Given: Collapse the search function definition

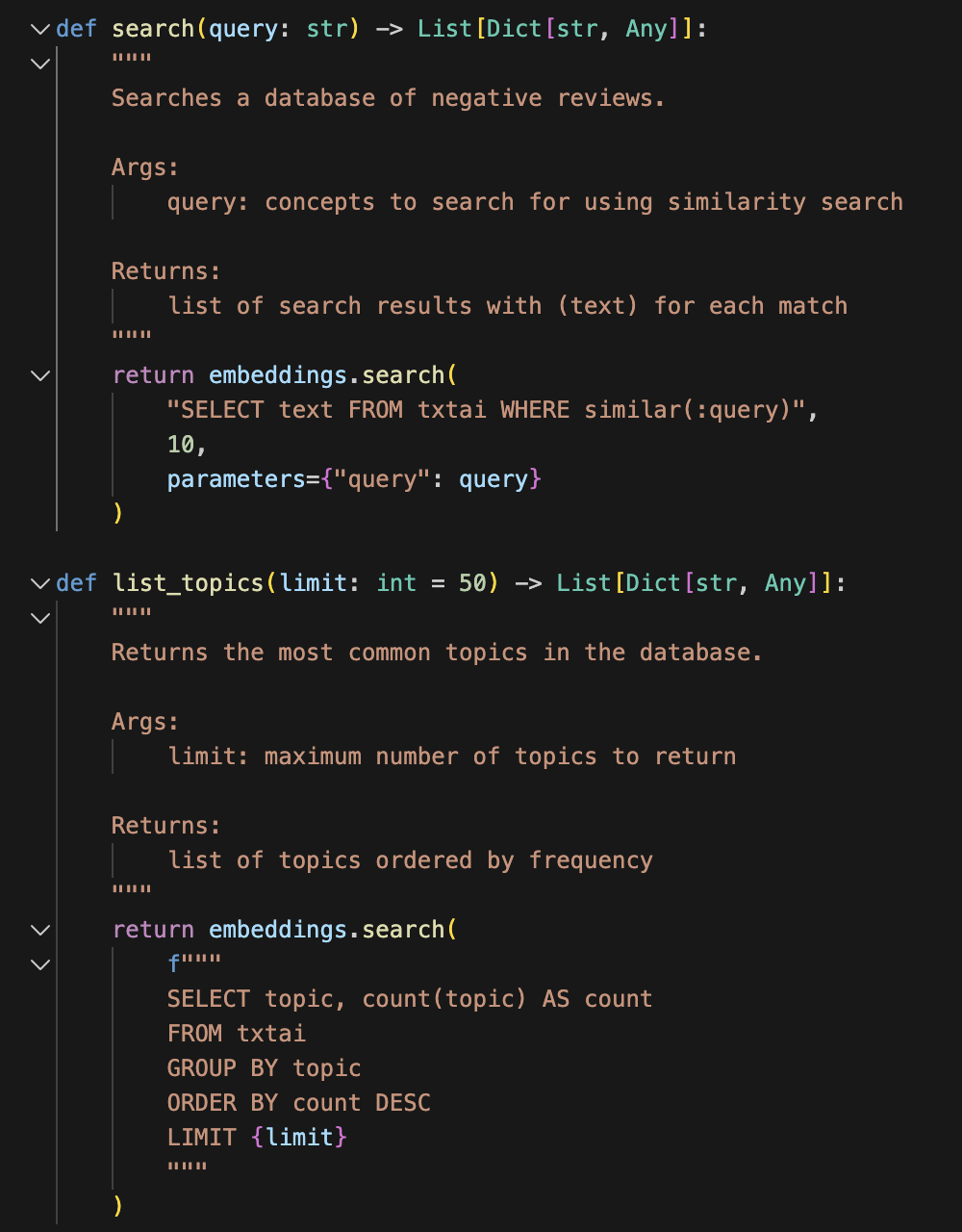Looking at the screenshot, I should click(x=39, y=29).
